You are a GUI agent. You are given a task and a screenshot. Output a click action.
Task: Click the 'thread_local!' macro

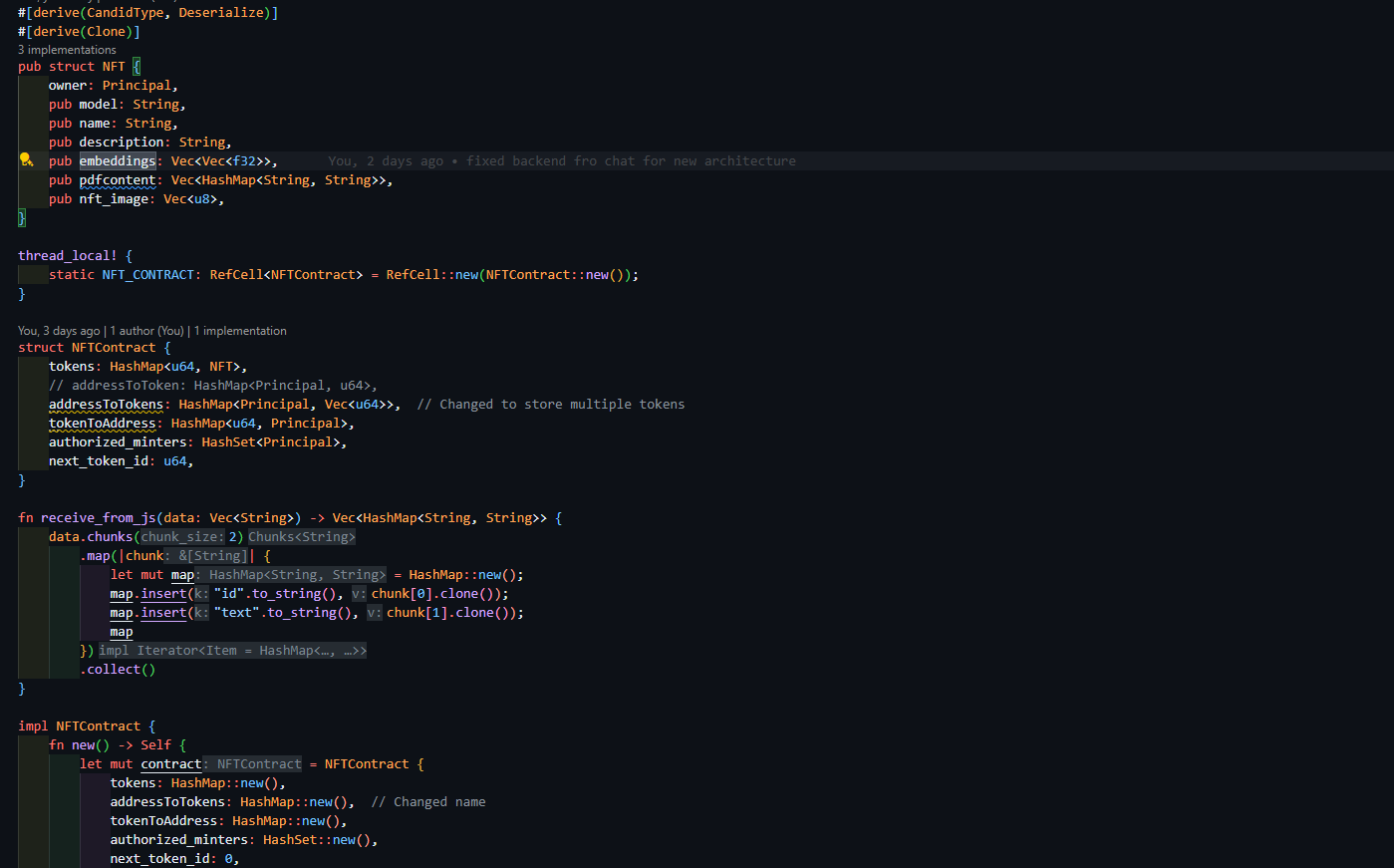68,256
